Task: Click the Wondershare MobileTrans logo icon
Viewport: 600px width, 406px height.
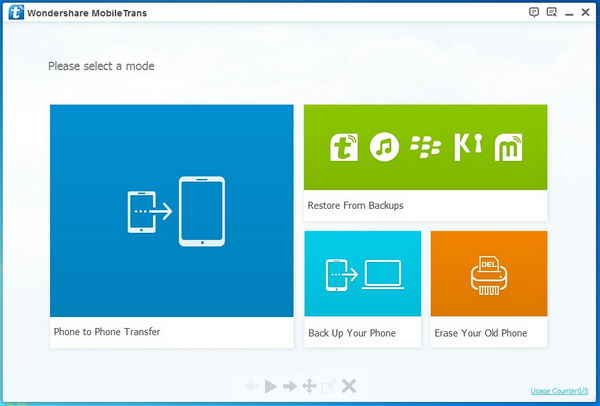Action: pyautogui.click(x=15, y=13)
